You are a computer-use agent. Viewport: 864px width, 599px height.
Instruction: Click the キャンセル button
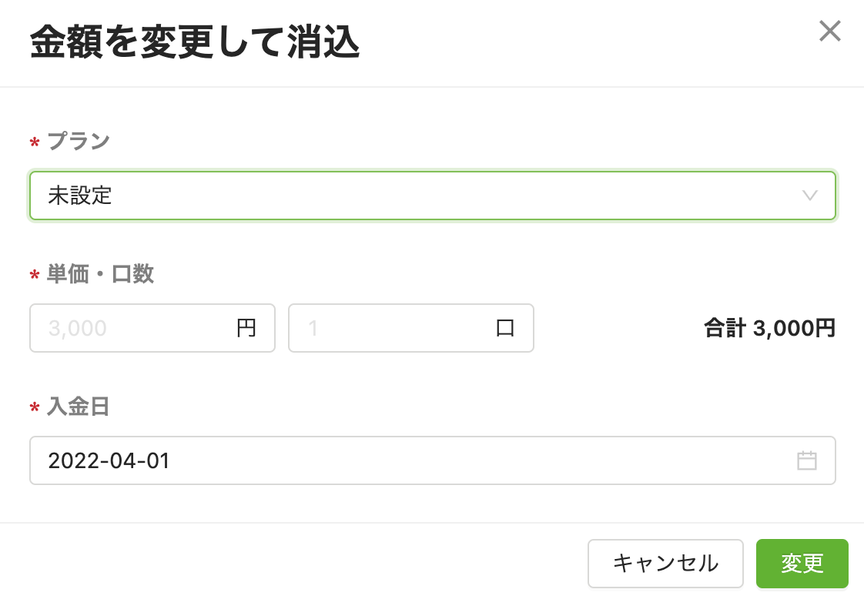click(x=666, y=563)
